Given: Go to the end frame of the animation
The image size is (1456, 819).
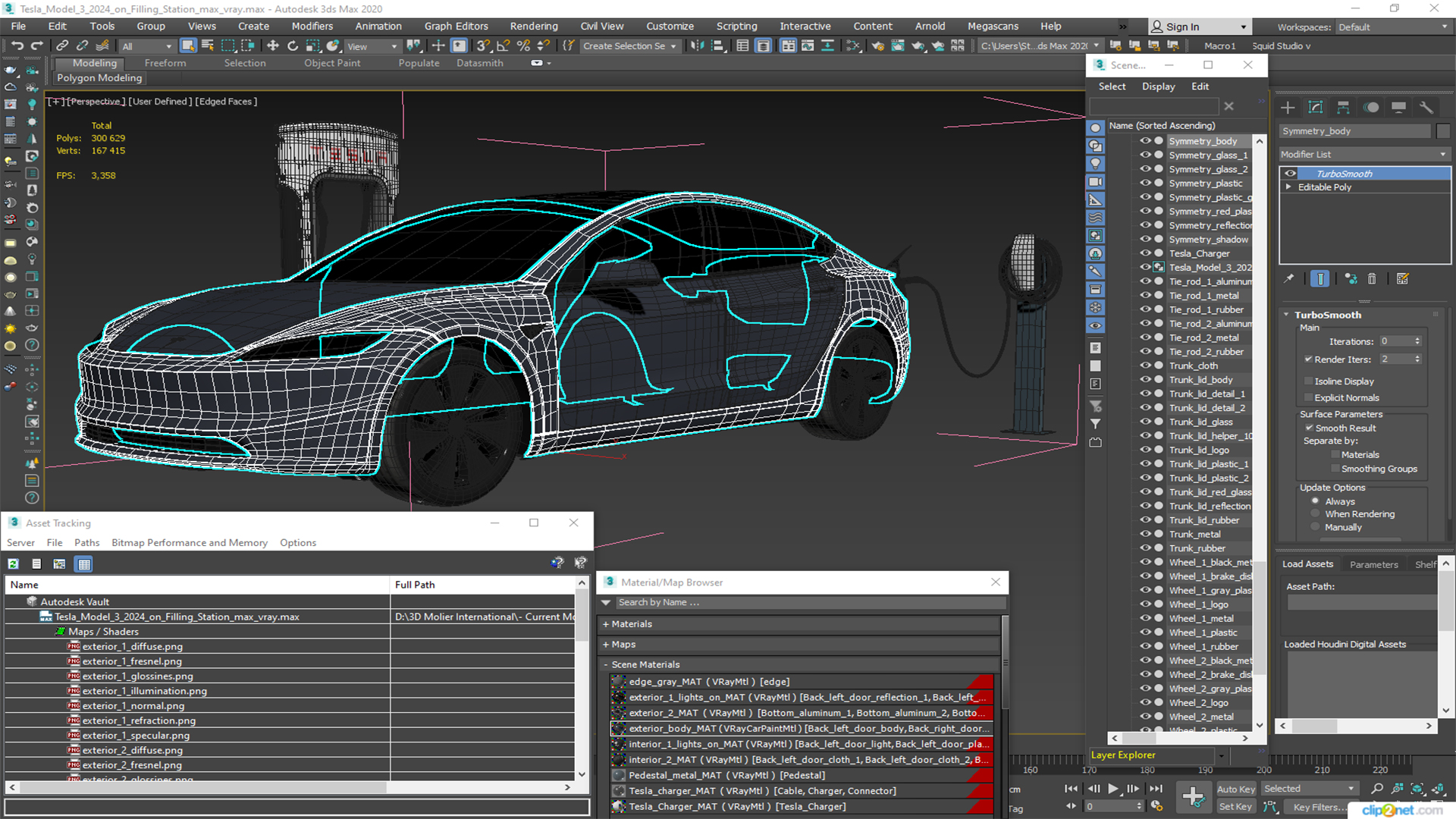Looking at the screenshot, I should pos(1156,789).
